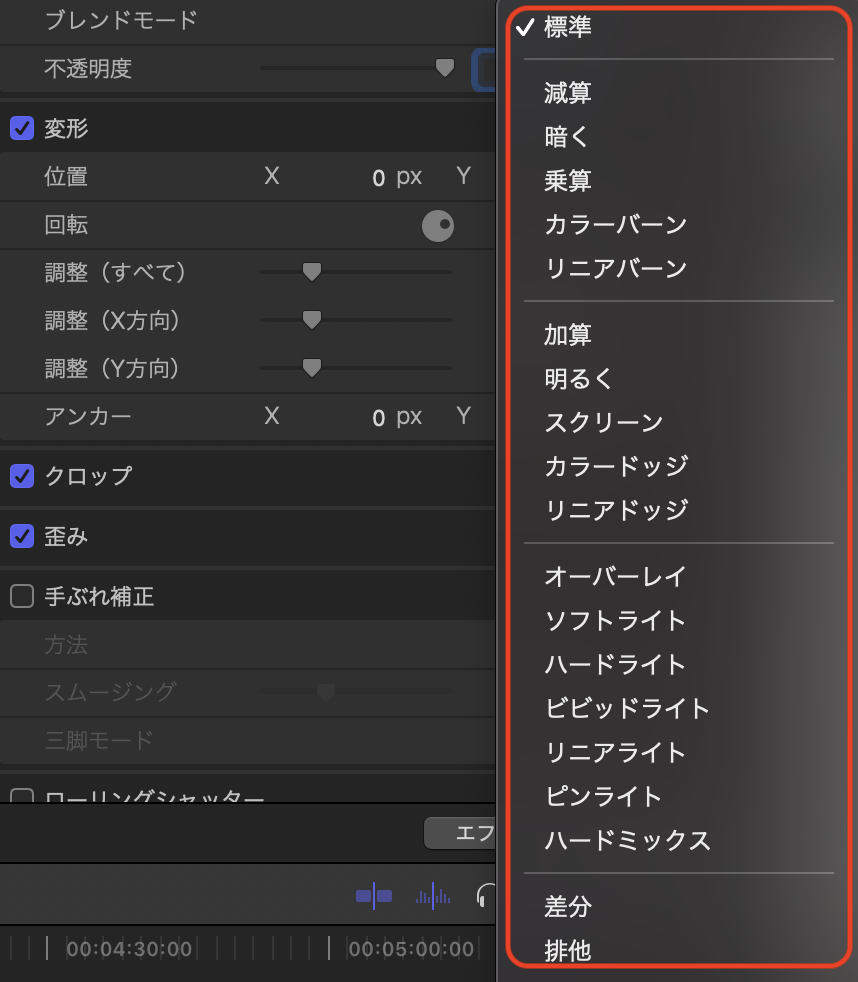Viewport: 858px width, 982px height.
Task: Select the 標準 blend mode
Action: tap(567, 27)
